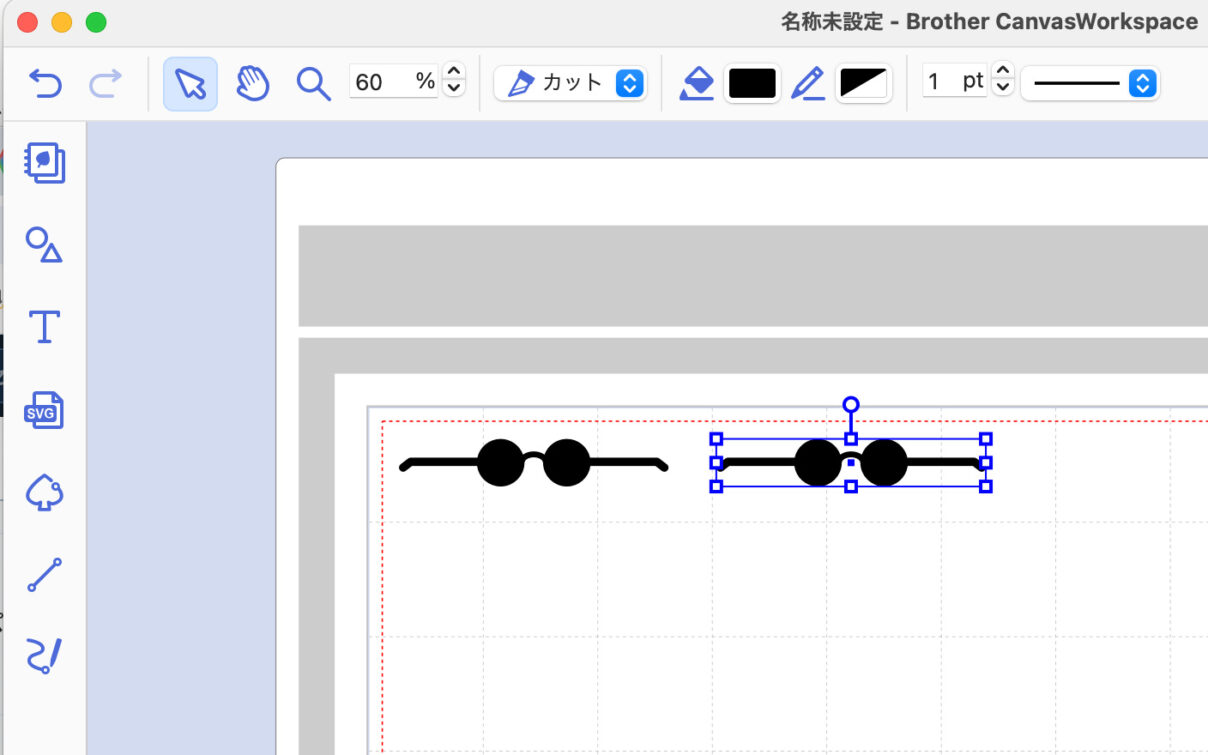The image size is (1208, 755).
Task: Open the spade pattern tool in sidebar
Action: coord(44,492)
